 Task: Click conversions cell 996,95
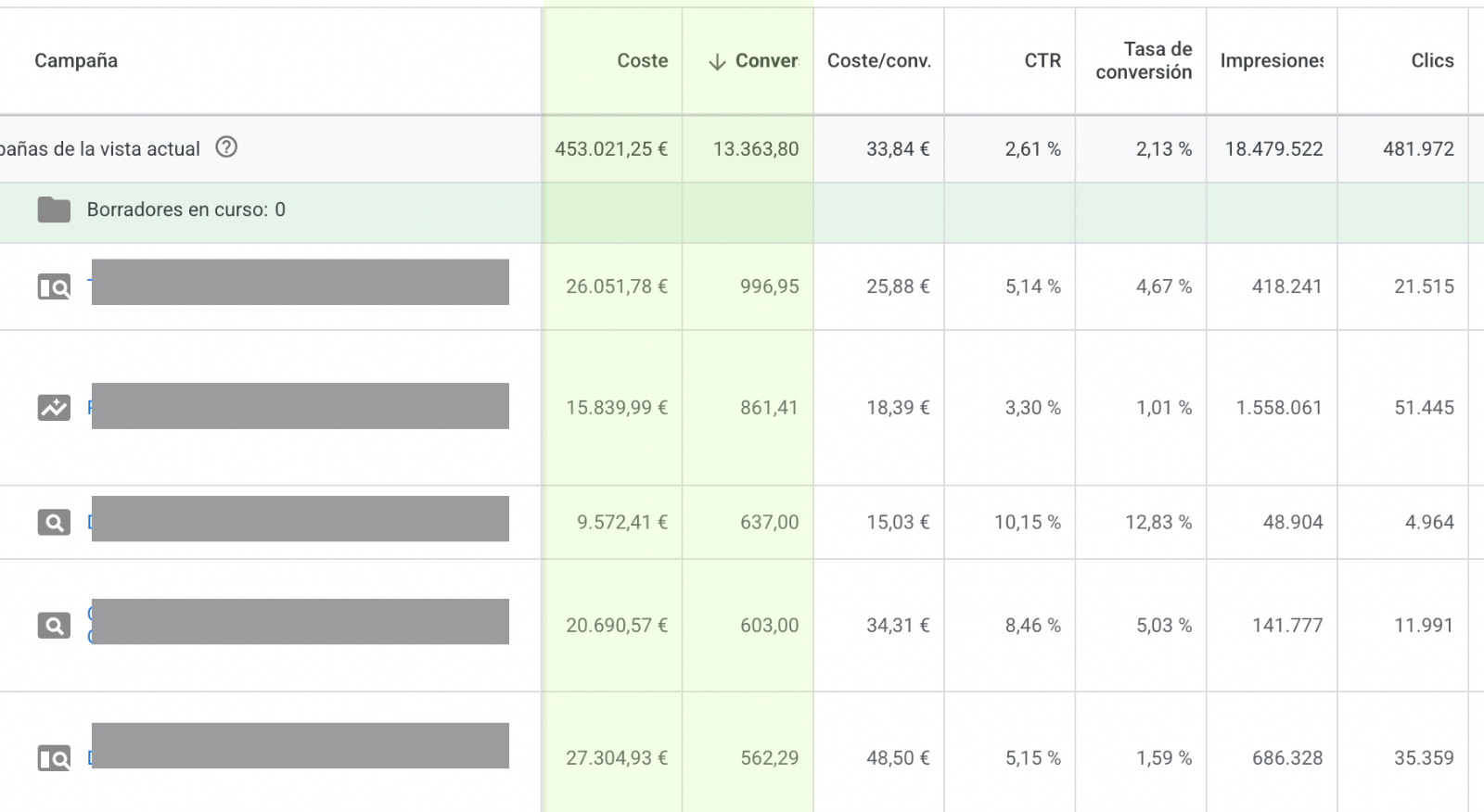[769, 286]
